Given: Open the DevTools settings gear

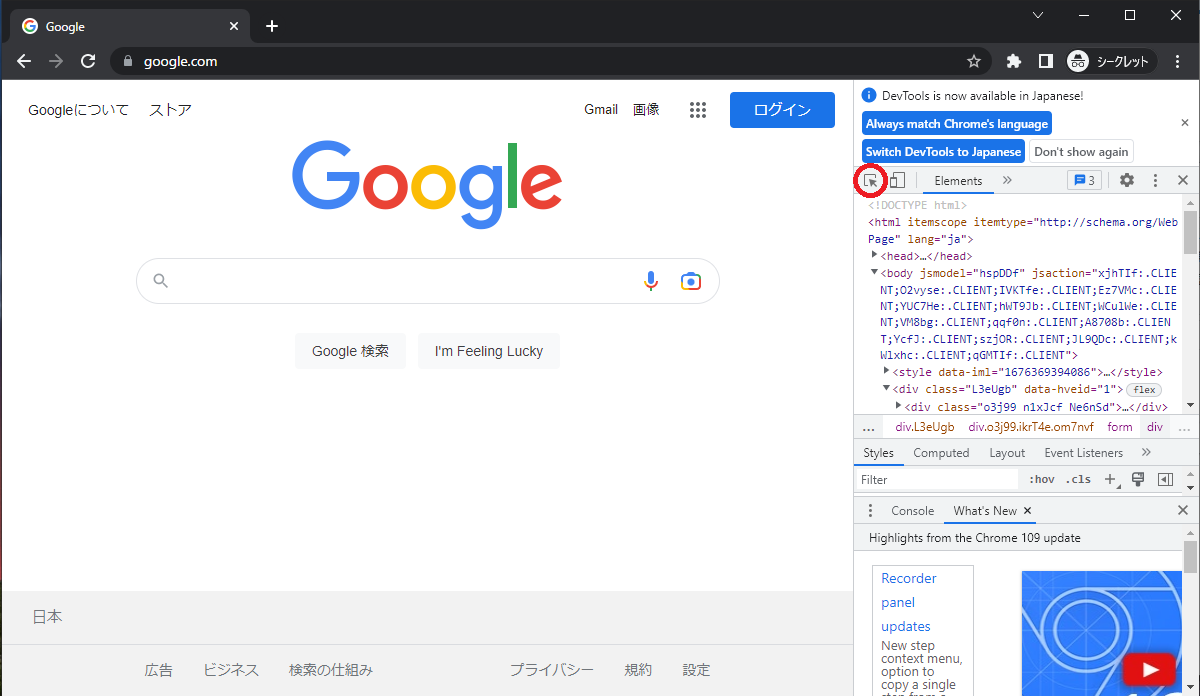Looking at the screenshot, I should pos(1128,180).
